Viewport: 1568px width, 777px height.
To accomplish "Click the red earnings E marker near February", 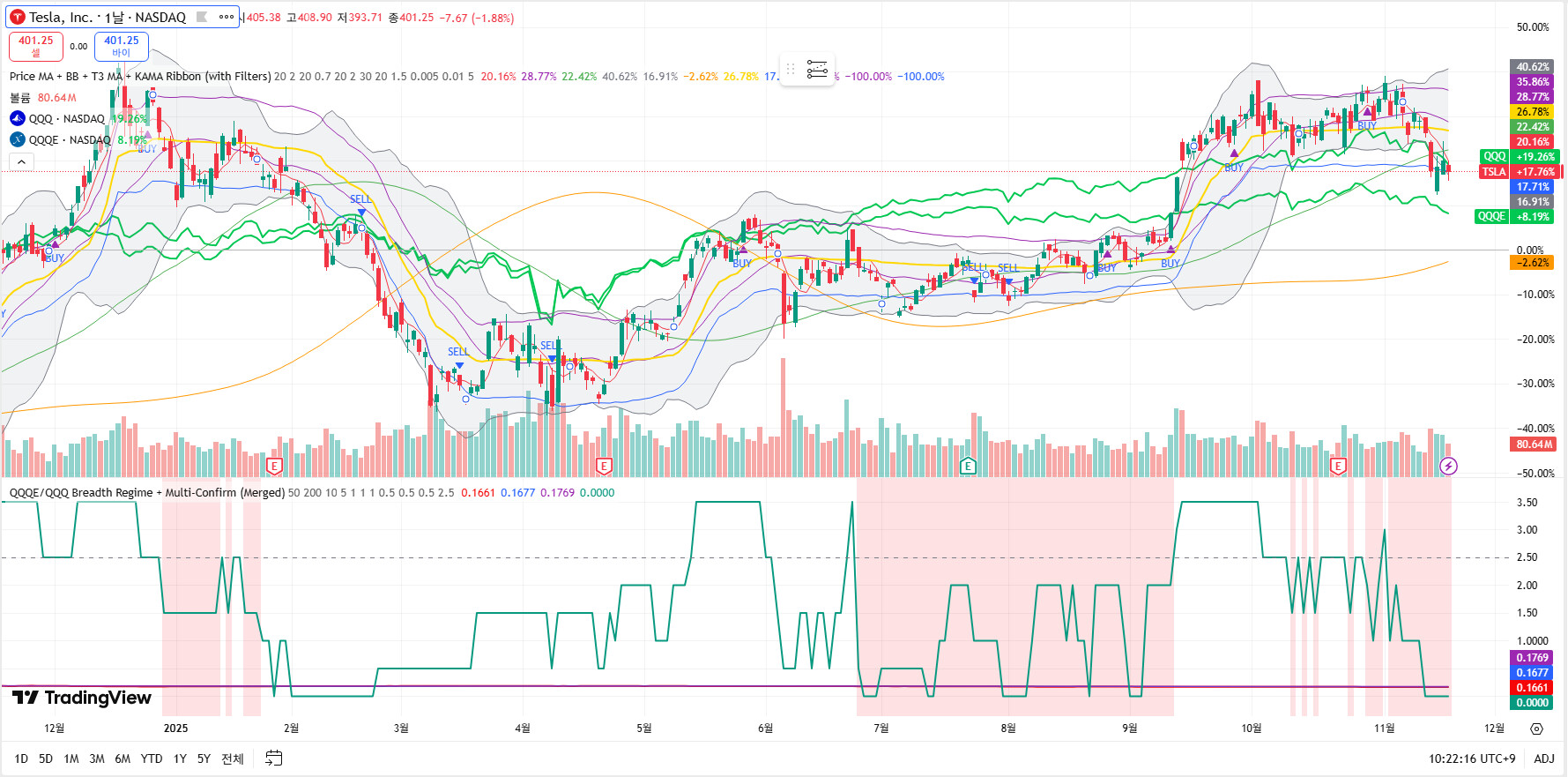I will (x=274, y=466).
